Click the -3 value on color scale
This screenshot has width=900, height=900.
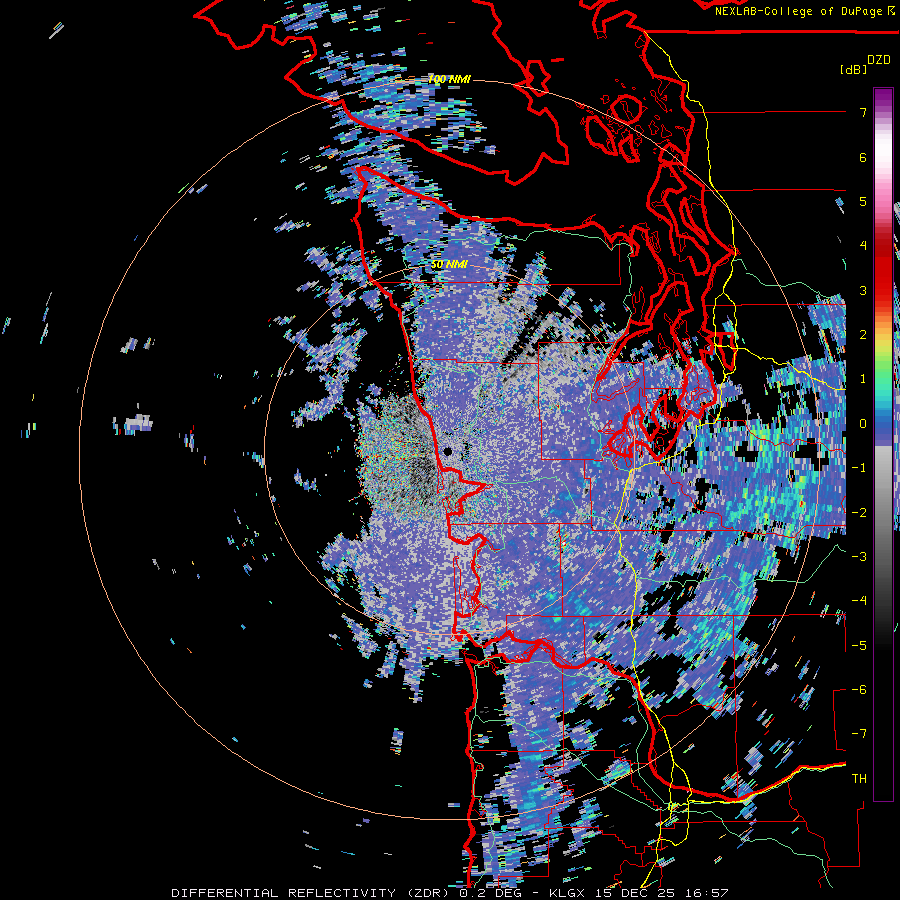[859, 557]
